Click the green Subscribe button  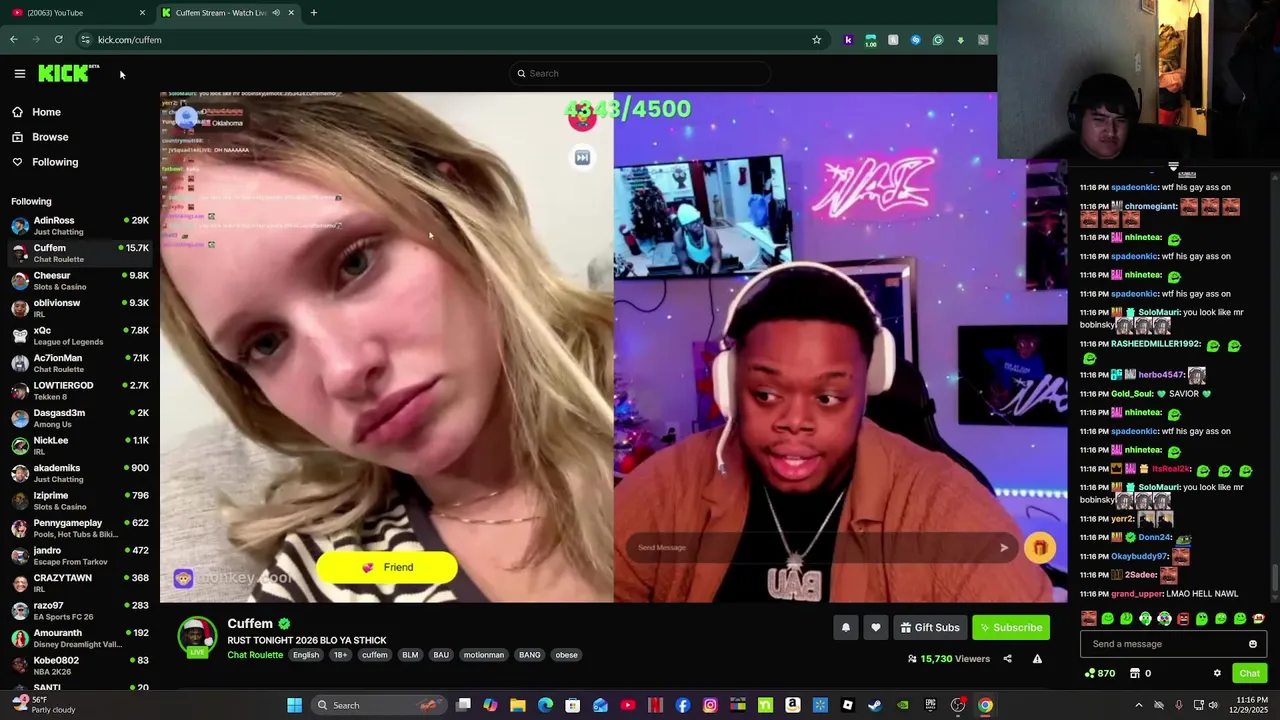coord(1011,627)
